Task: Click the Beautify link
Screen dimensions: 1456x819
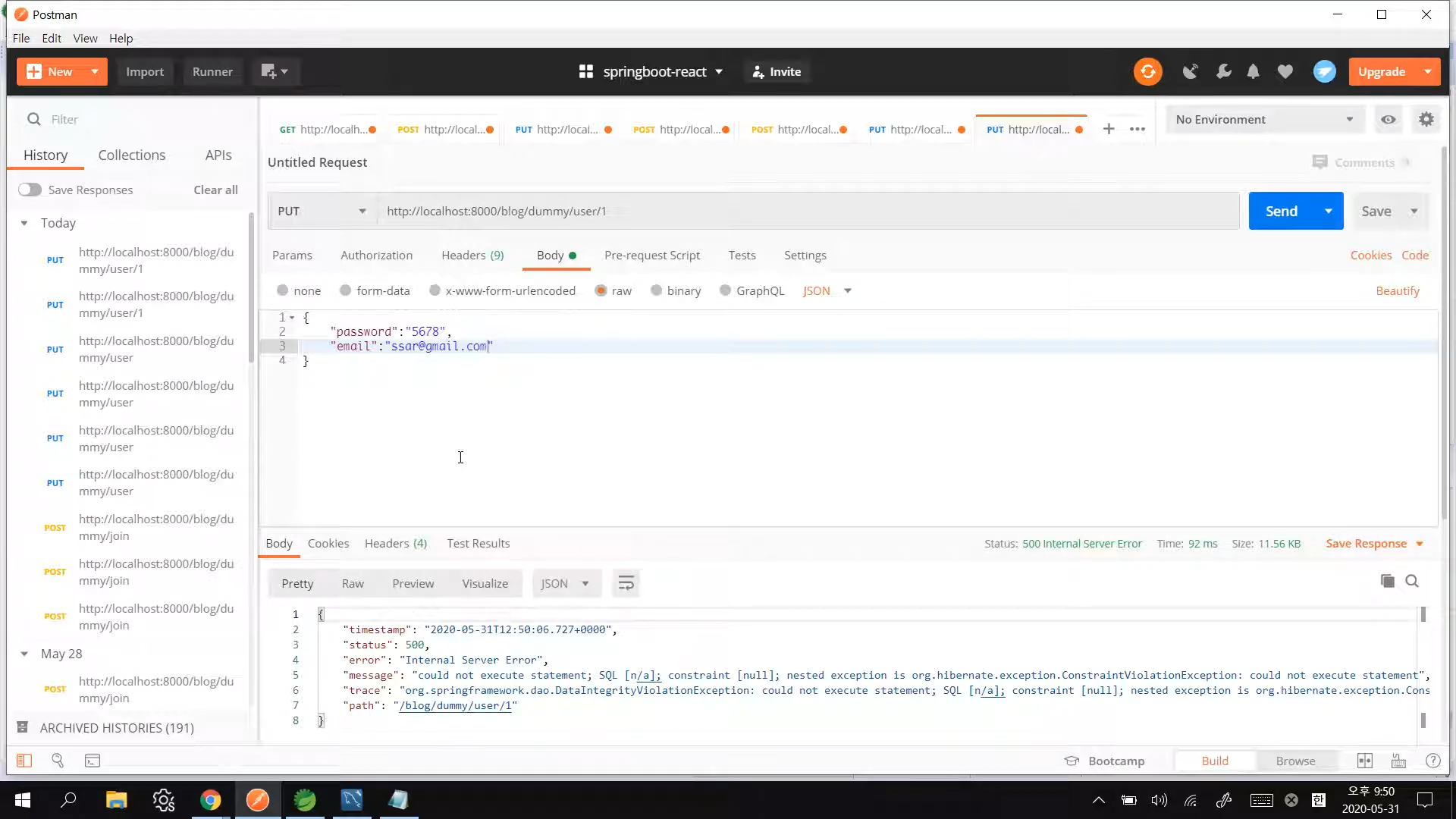Action: [x=1397, y=290]
